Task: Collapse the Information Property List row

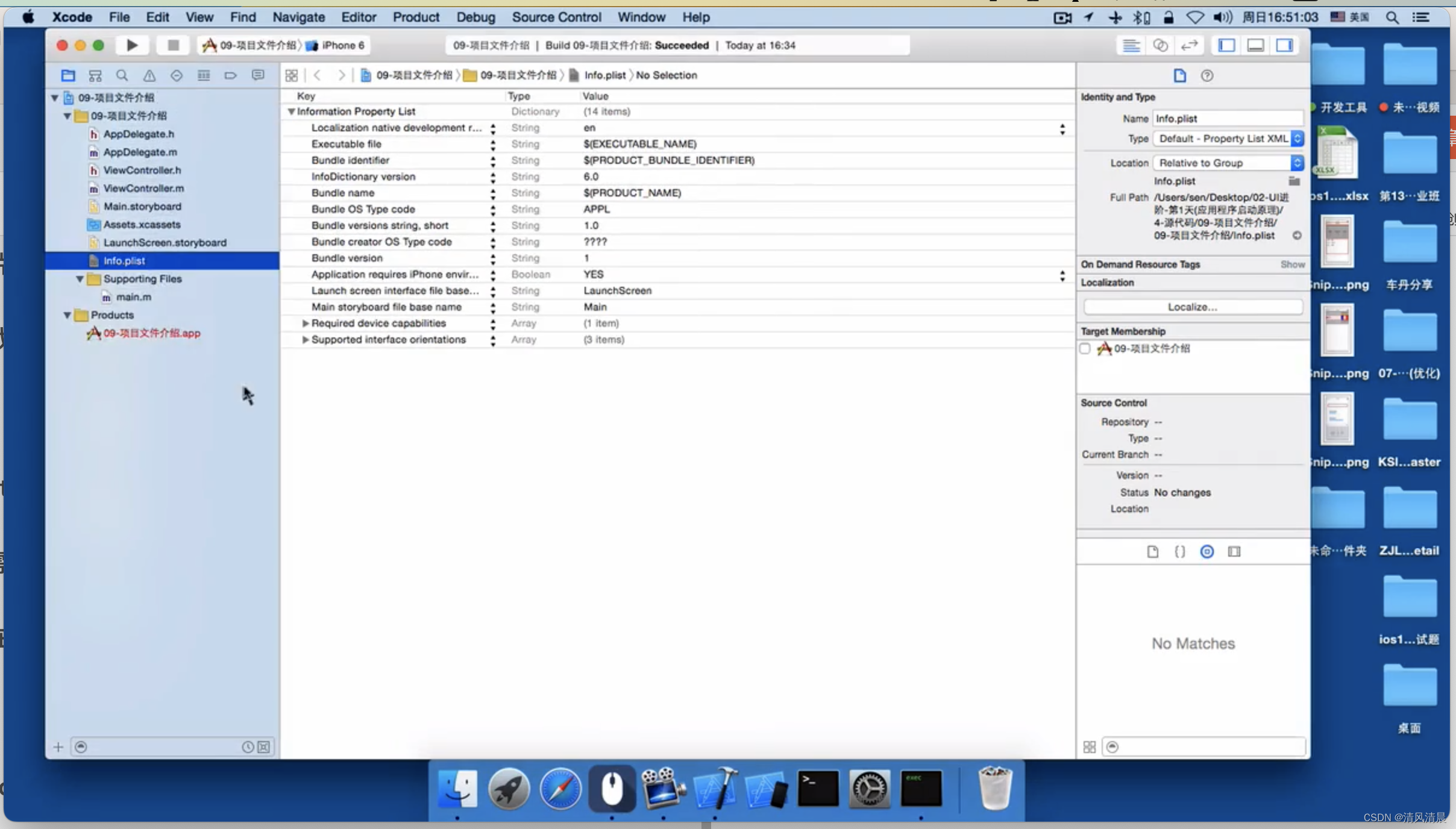Action: [x=291, y=111]
